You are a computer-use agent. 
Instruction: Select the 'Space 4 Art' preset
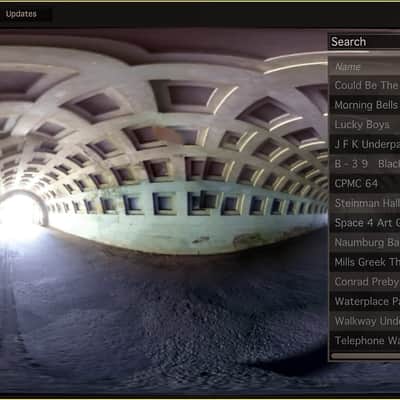365,223
